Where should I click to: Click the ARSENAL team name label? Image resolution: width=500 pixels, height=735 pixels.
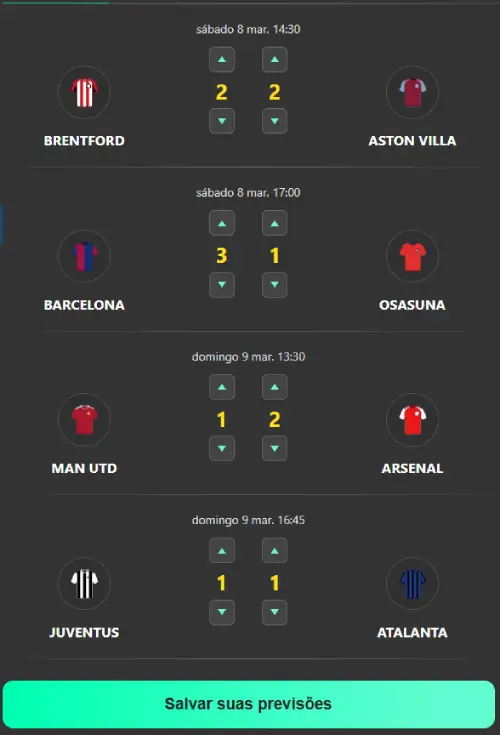pos(412,469)
